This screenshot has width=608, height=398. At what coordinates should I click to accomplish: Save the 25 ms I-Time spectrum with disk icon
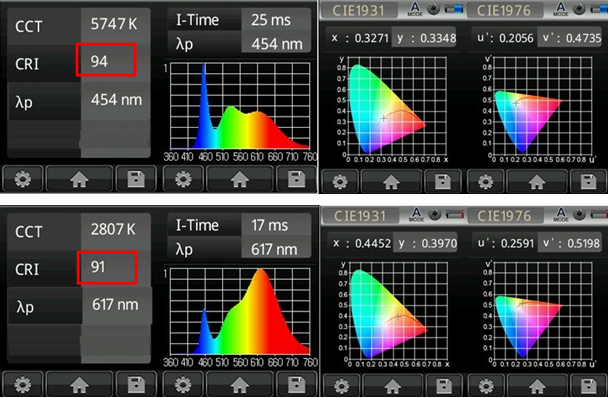[297, 179]
